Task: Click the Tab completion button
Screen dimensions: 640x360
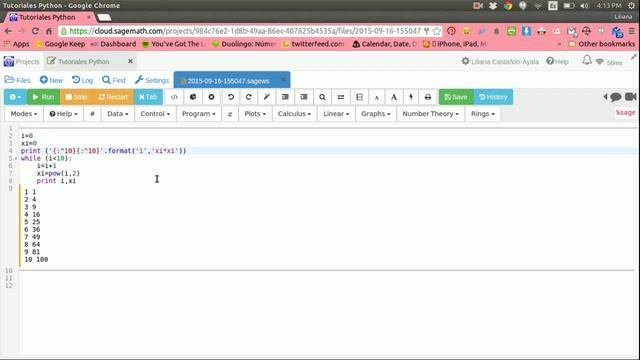Action: coord(148,97)
